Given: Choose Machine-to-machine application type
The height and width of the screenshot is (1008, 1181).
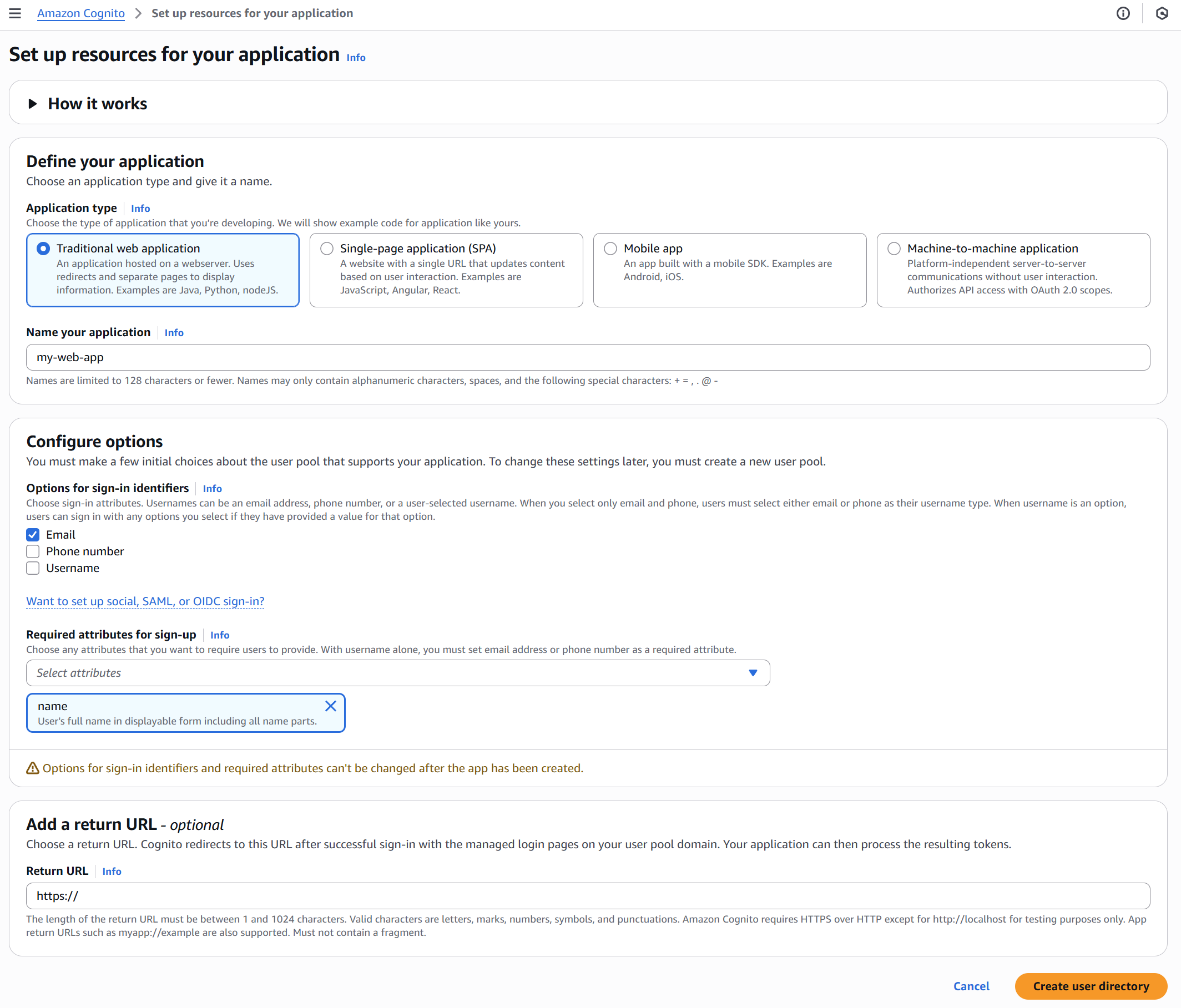Looking at the screenshot, I should tap(894, 249).
